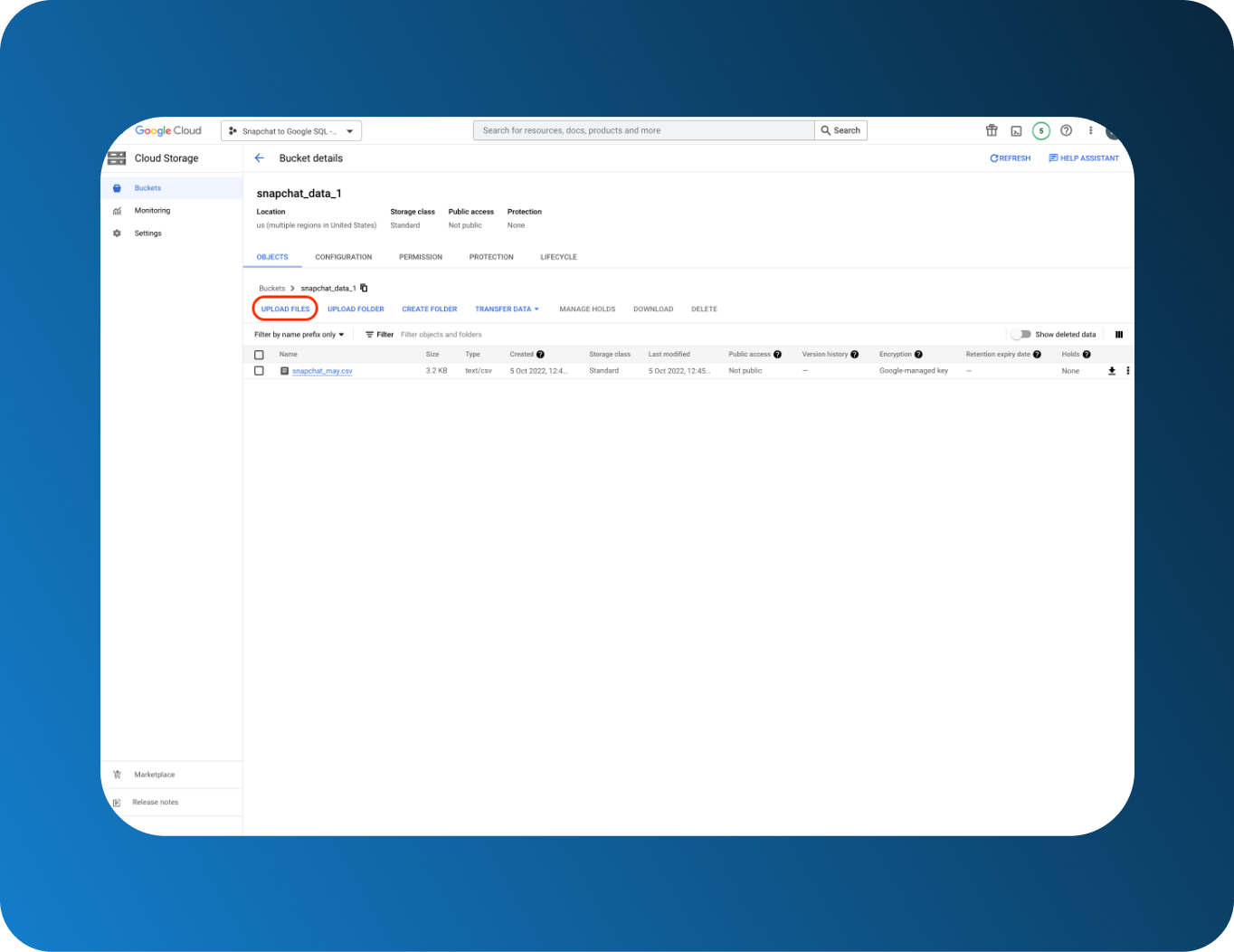Viewport: 1234px width, 952px height.
Task: Show help for Version history column
Action: click(854, 355)
